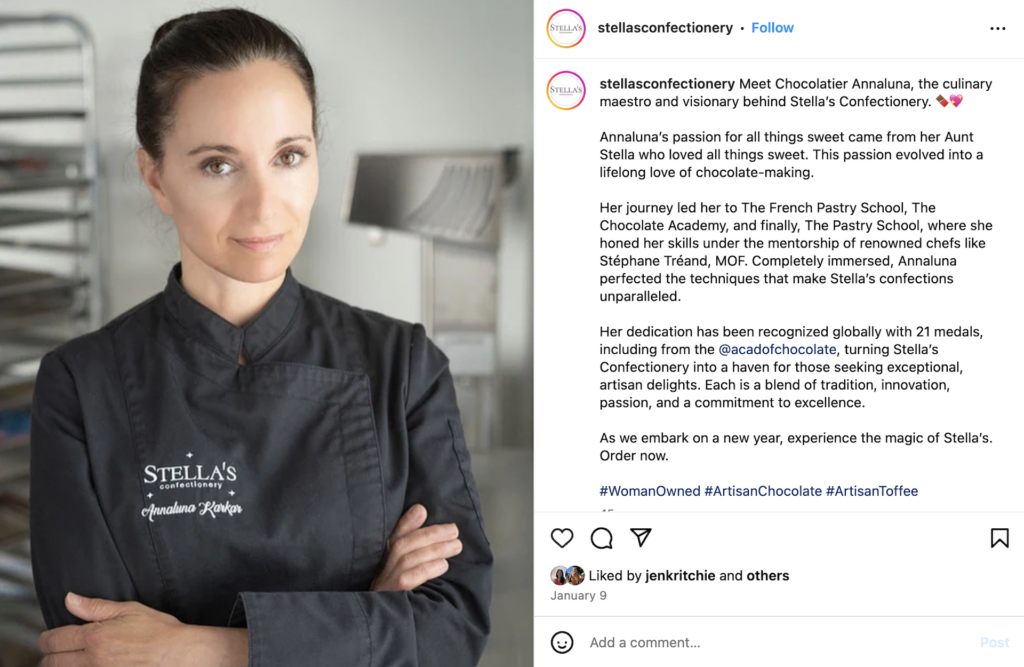The width and height of the screenshot is (1024, 667).
Task: View jenkritchie's profile from the likes
Action: click(680, 576)
